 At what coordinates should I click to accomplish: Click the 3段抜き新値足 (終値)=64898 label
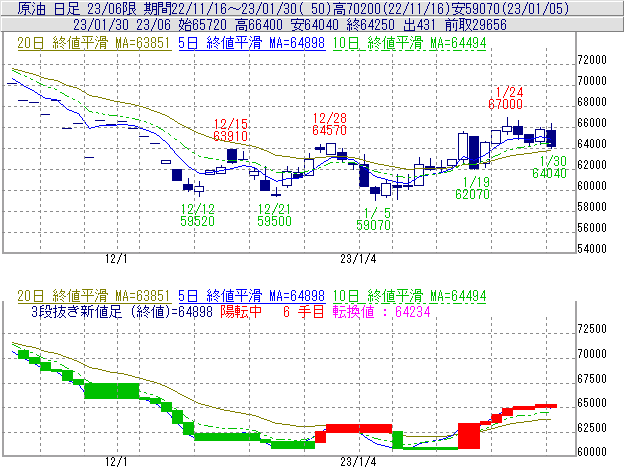coord(122,311)
